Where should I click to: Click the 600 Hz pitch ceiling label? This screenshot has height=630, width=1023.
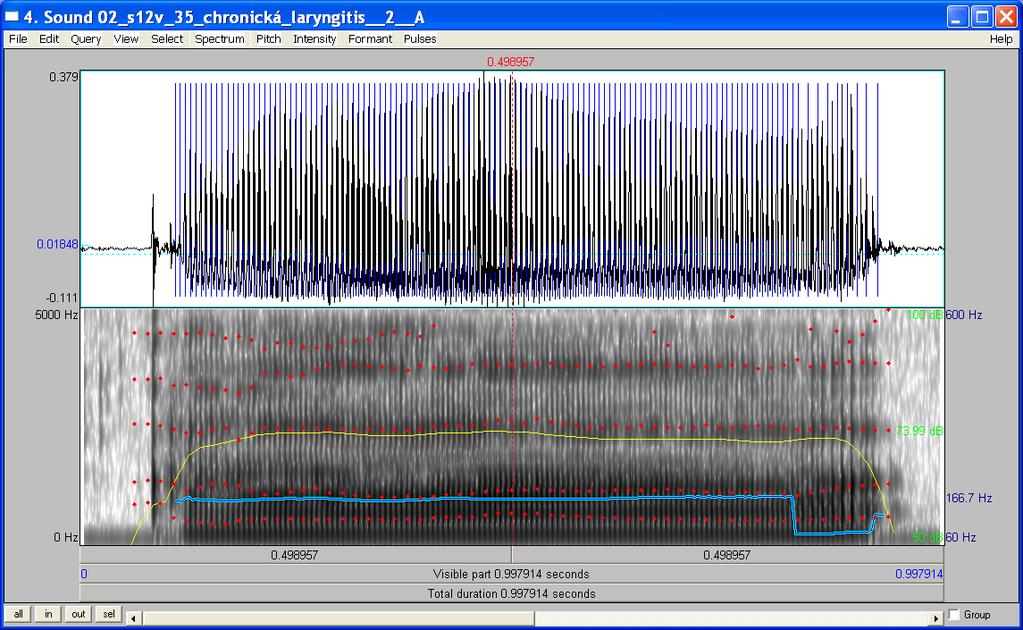tap(964, 315)
